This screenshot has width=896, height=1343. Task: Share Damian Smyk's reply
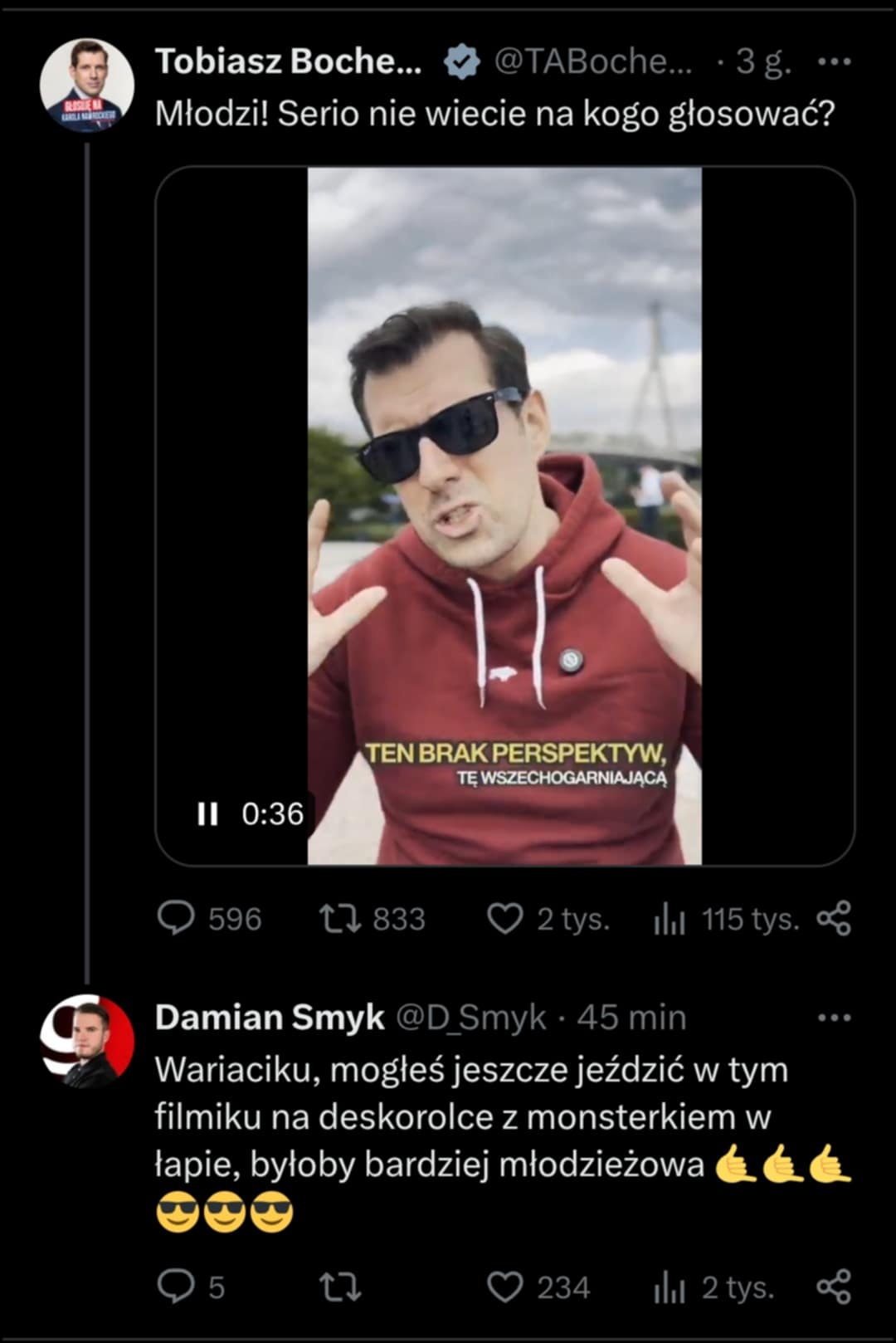point(834,1287)
